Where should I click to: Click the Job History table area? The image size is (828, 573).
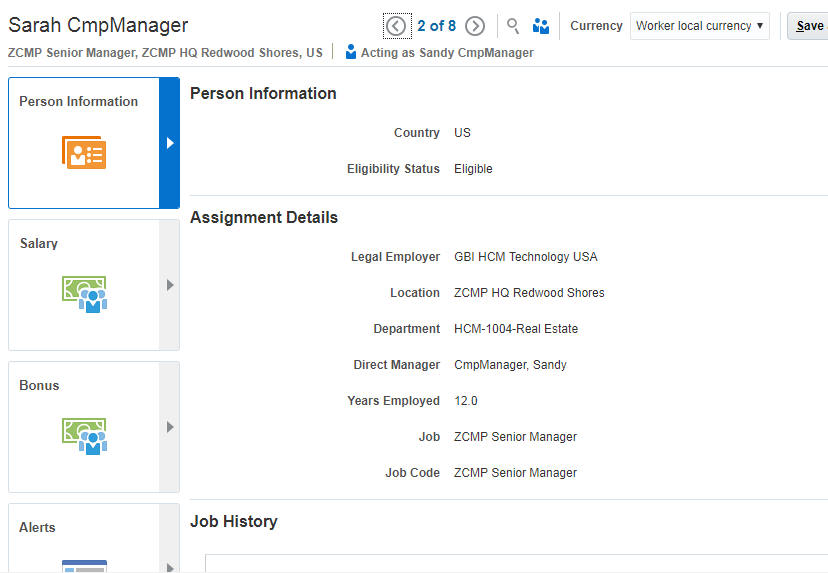point(516,562)
